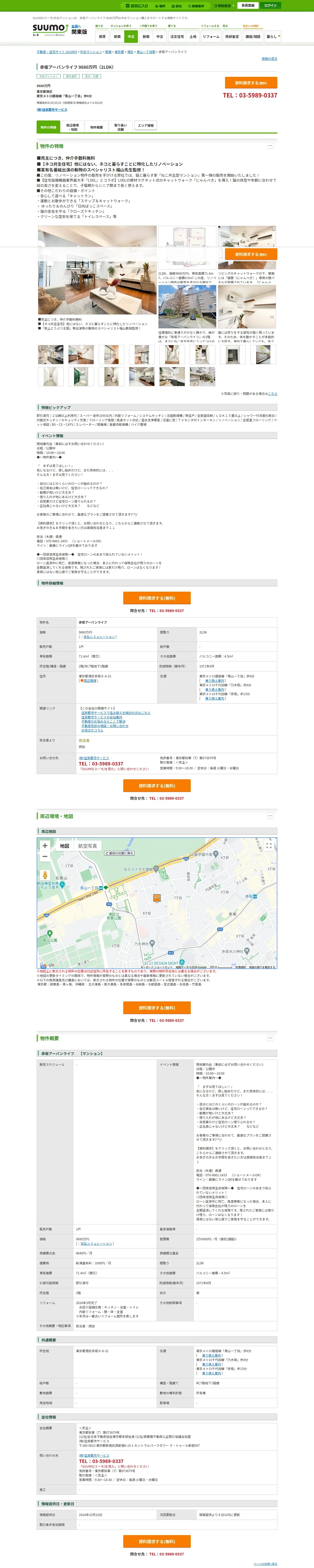314x1568 pixels.
Task: Select first small thumbnail in gallery row
Action: click(x=51, y=354)
